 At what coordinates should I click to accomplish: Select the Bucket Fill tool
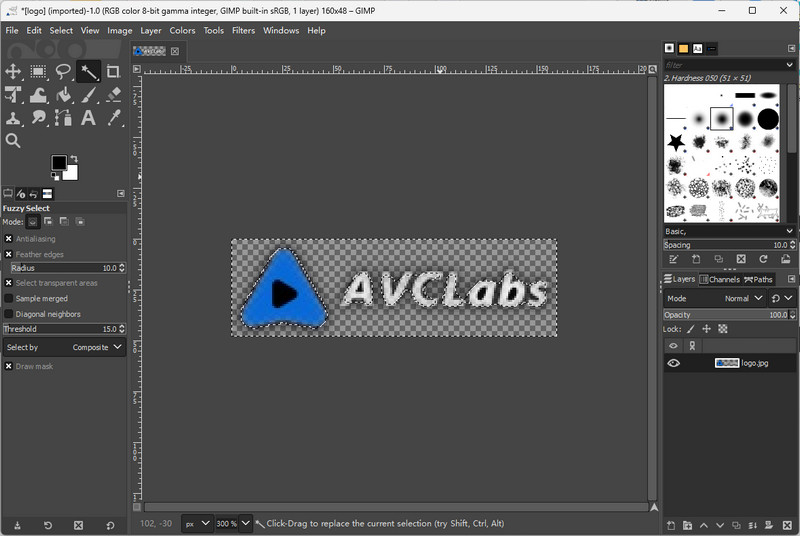point(63,95)
